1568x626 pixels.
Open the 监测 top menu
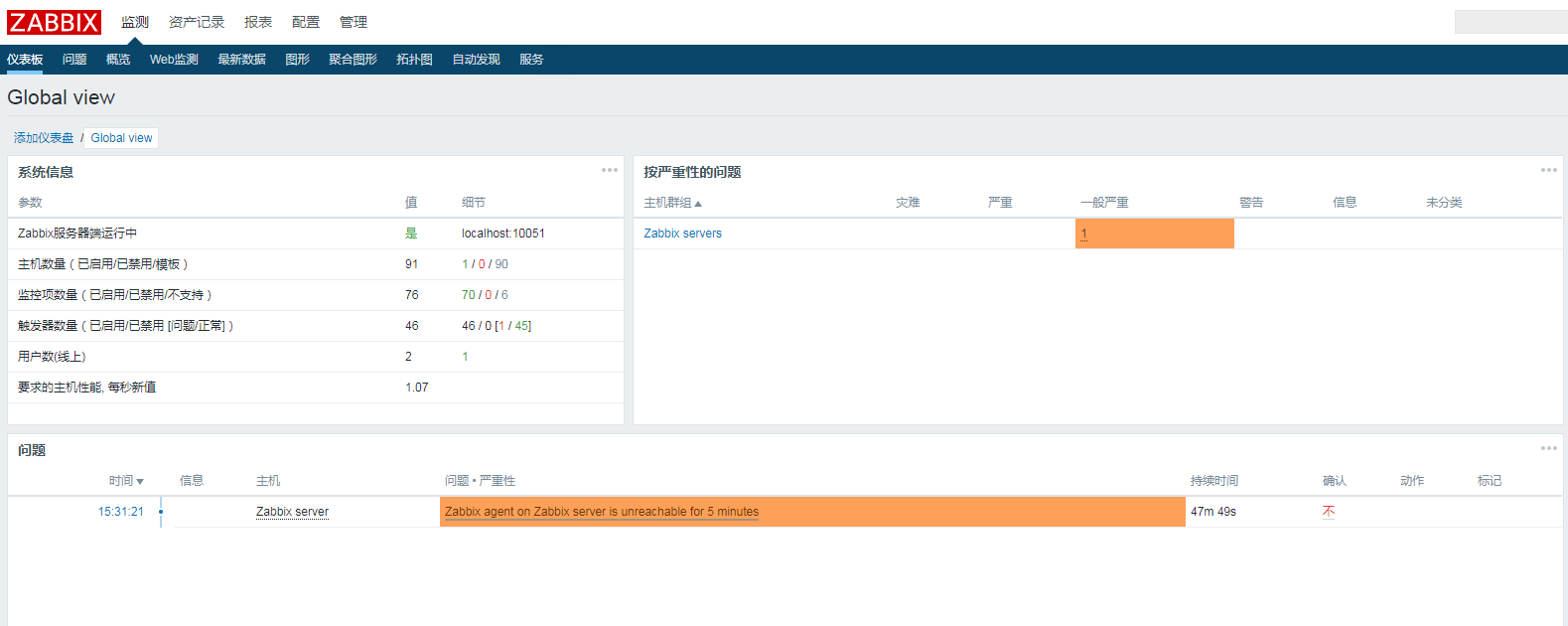[x=135, y=22]
